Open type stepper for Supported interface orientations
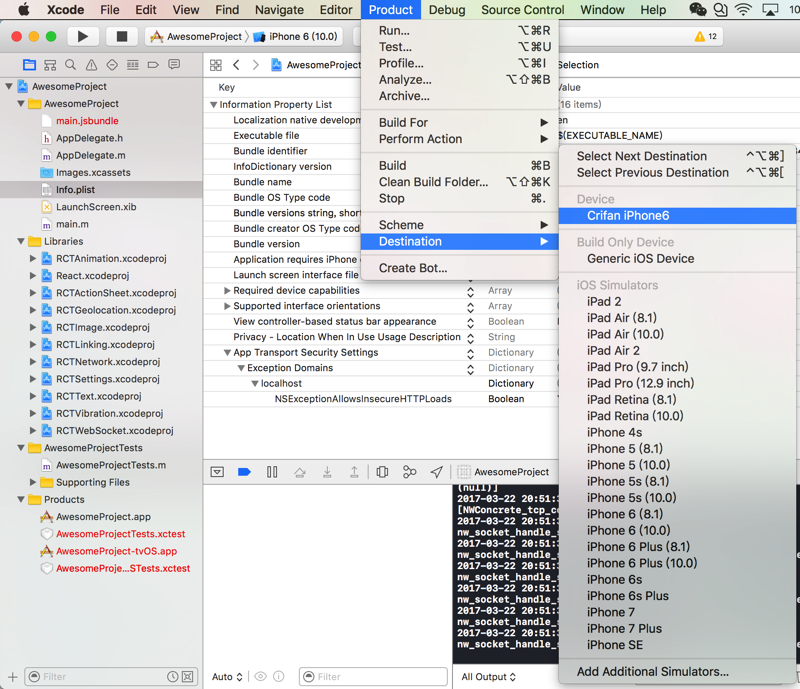 (x=470, y=306)
